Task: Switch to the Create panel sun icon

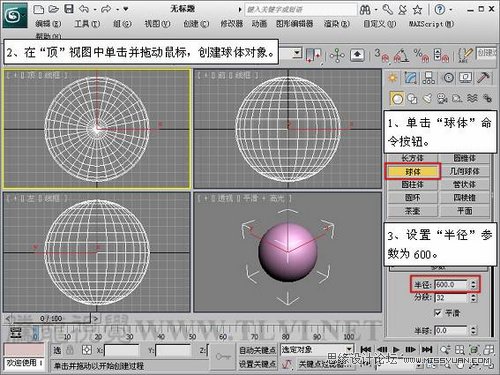Action: [x=393, y=78]
